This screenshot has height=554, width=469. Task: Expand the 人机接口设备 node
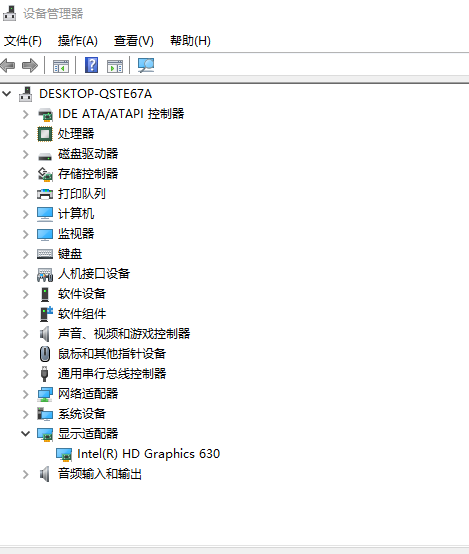point(25,274)
